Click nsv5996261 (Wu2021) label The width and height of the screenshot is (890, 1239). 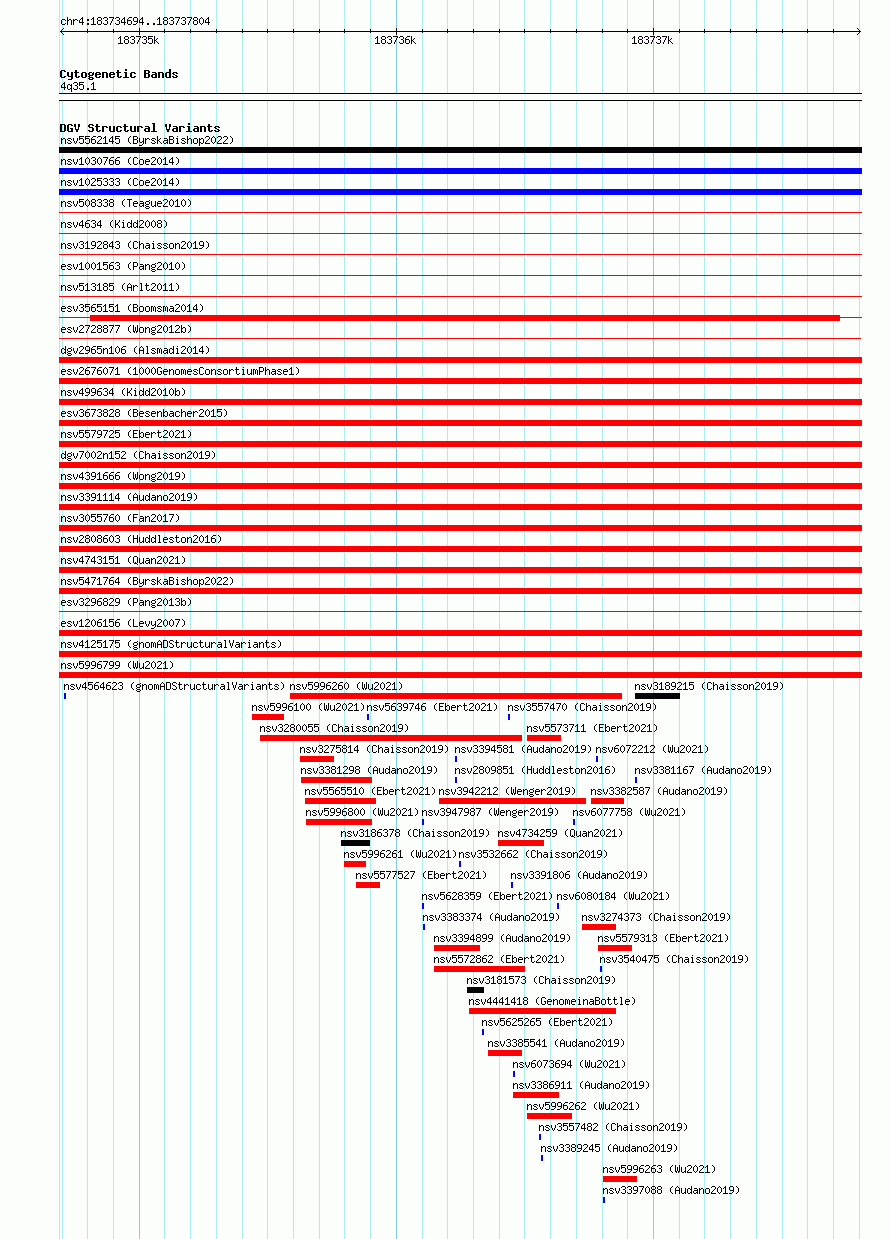(400, 855)
